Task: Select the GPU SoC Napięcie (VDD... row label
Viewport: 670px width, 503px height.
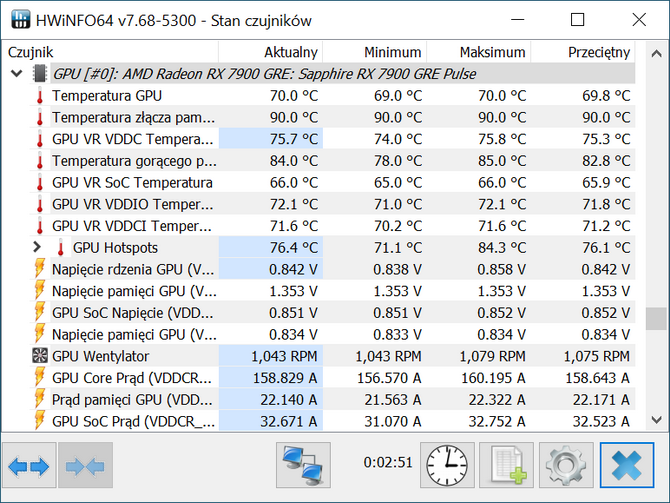Action: pos(132,313)
